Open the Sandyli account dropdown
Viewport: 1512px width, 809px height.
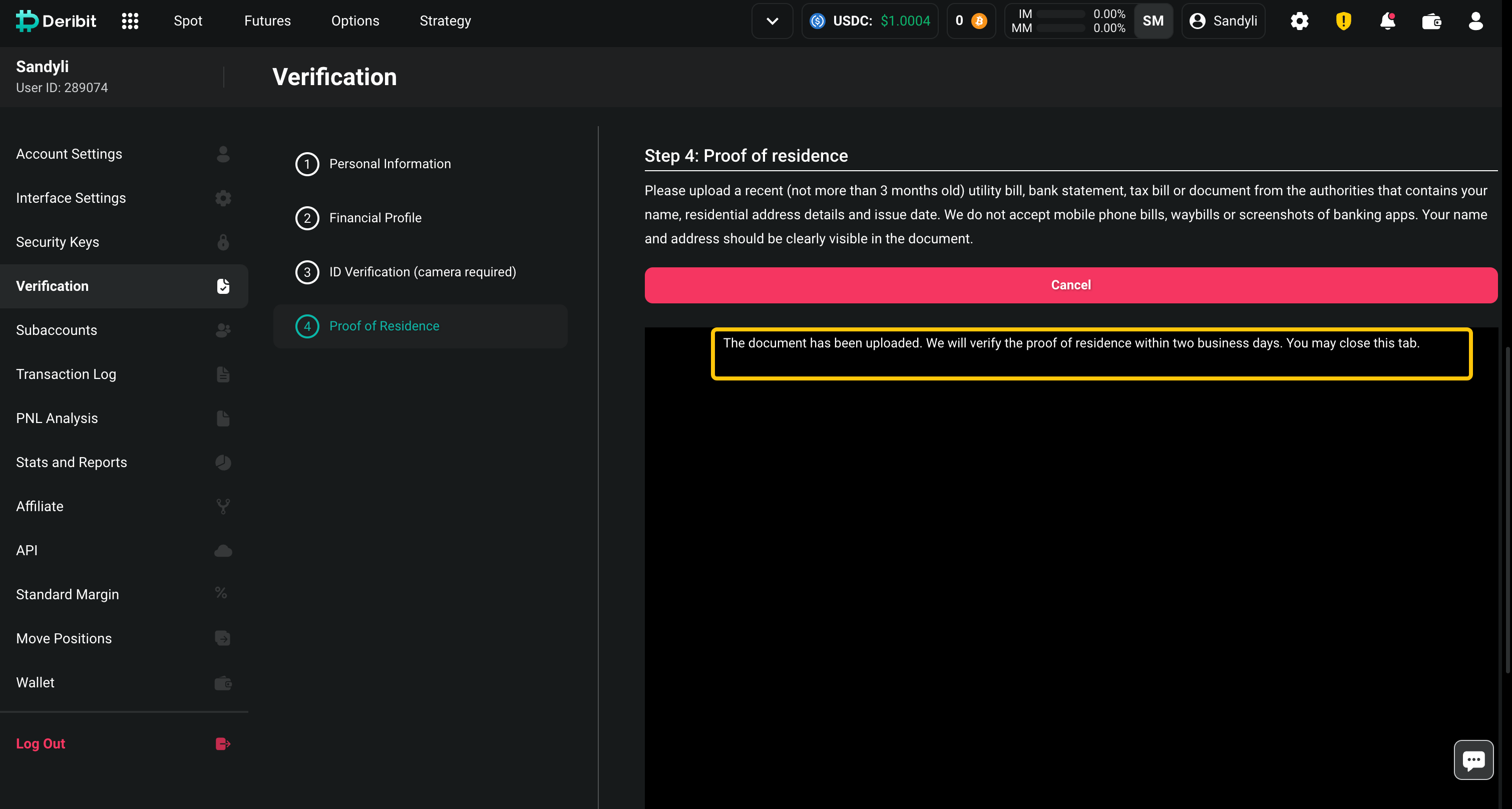coord(1223,21)
